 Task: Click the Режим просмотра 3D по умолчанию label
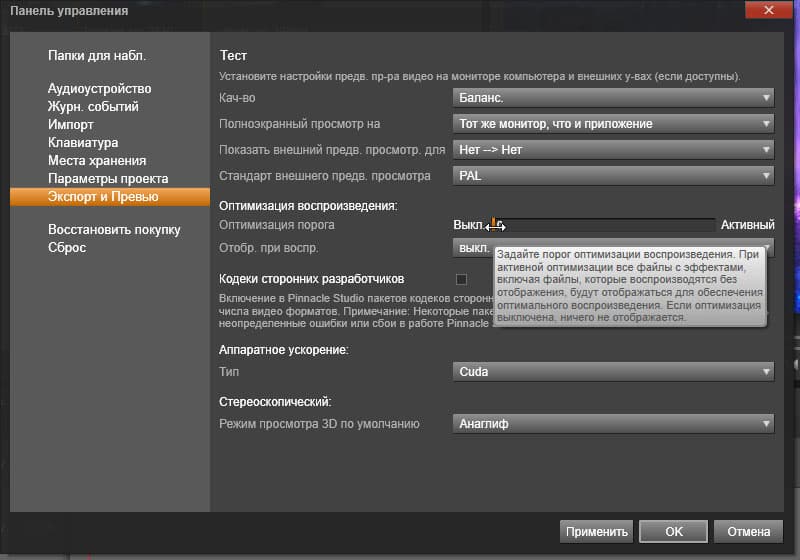coord(319,424)
